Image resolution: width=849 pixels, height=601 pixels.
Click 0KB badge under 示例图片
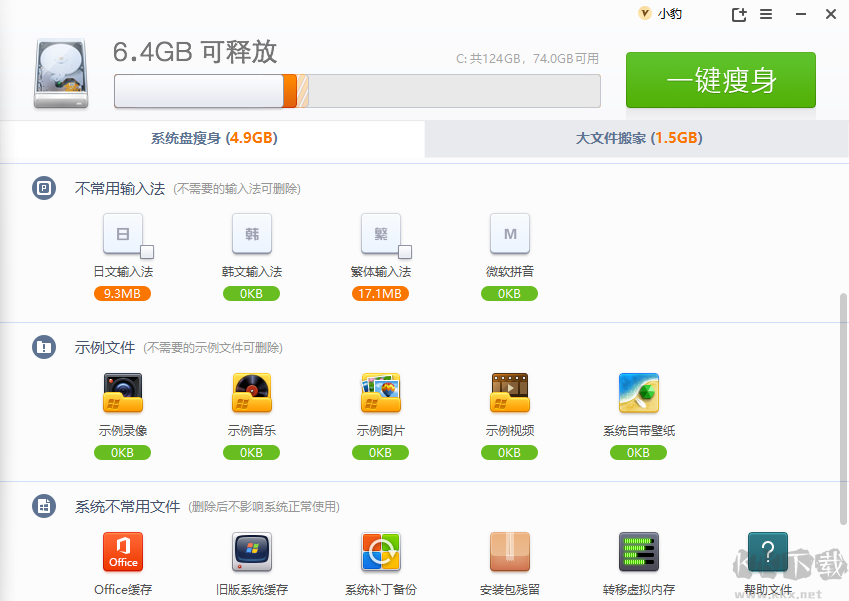(380, 453)
